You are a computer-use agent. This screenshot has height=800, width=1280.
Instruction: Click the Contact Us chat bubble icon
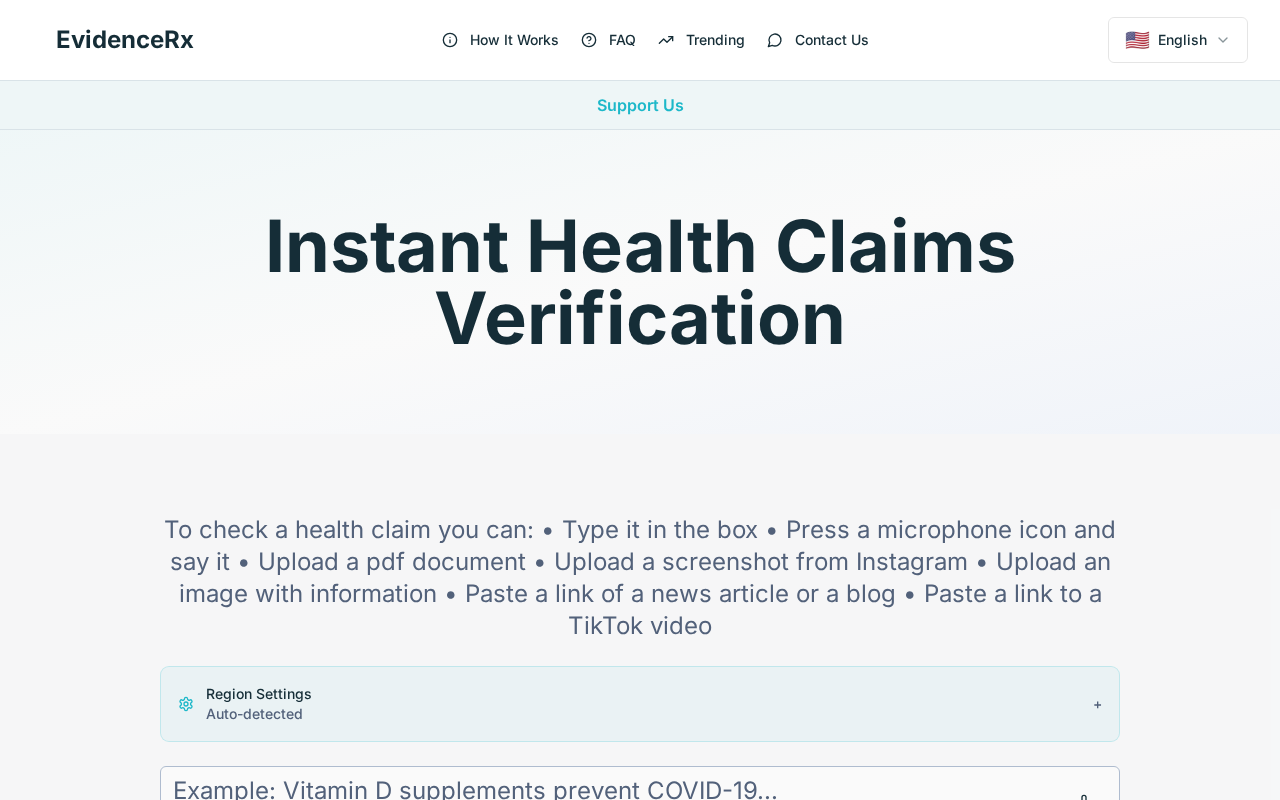pos(775,40)
